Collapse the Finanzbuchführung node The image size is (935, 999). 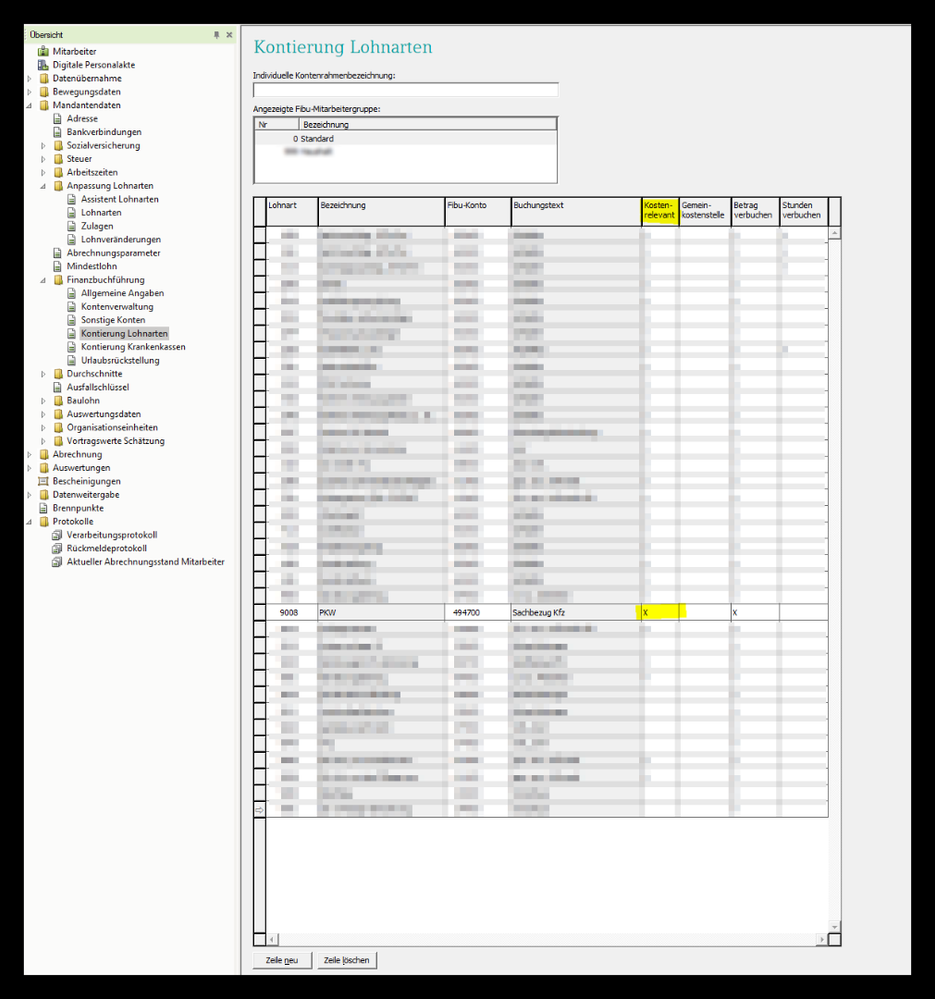(43, 280)
